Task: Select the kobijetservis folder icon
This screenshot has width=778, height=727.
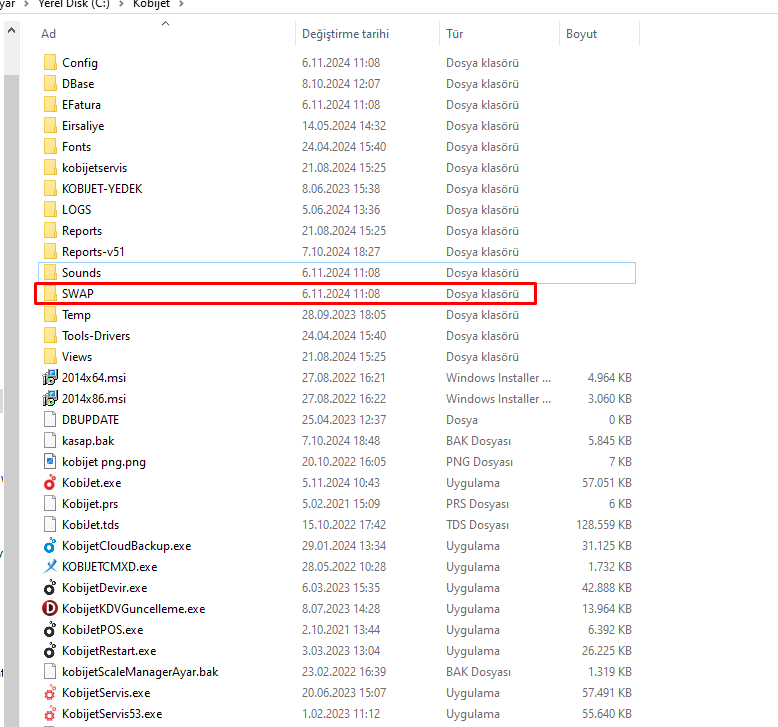Action: tap(50, 168)
